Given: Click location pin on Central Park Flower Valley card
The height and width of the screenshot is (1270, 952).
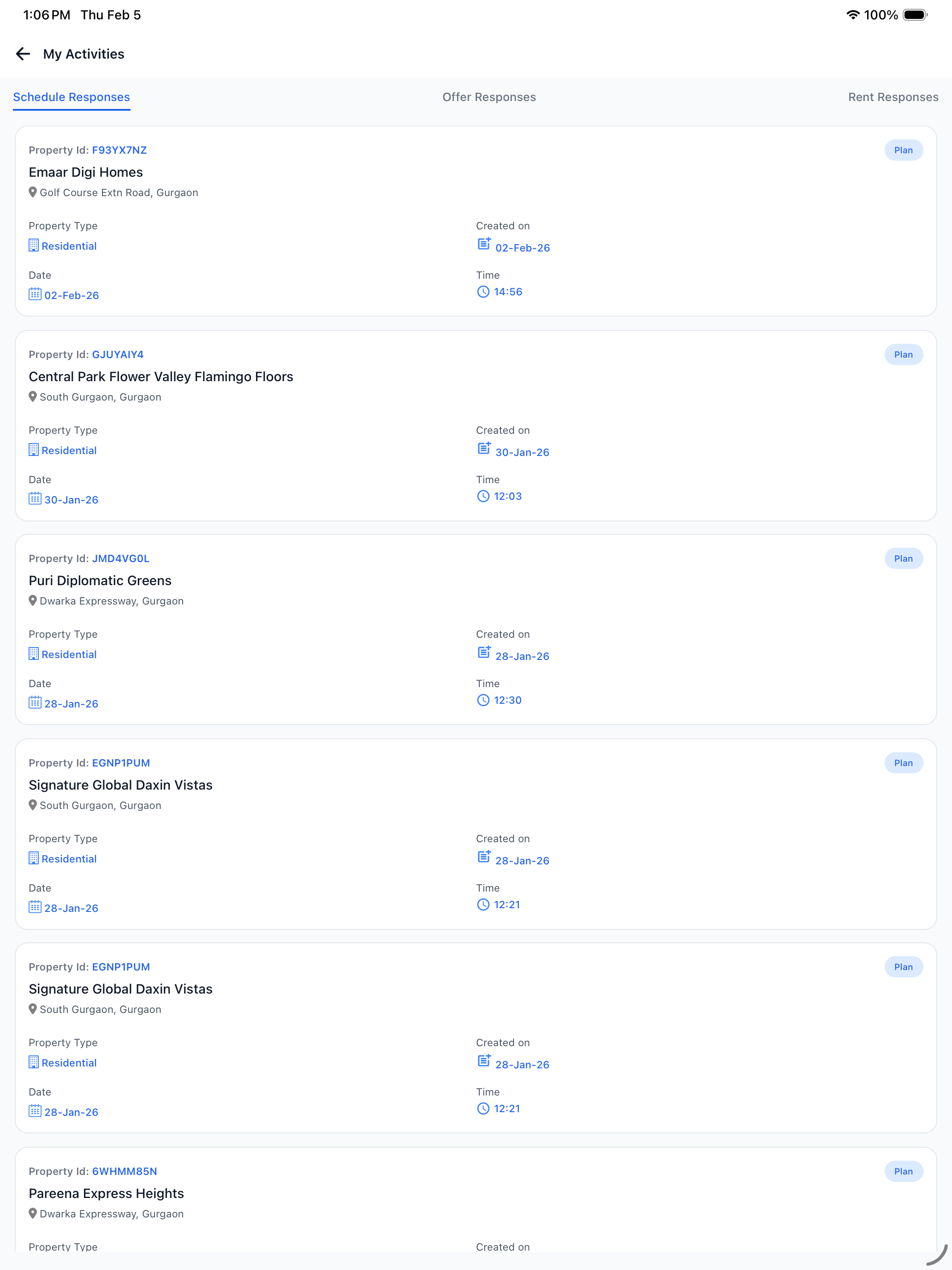Looking at the screenshot, I should pos(33,397).
